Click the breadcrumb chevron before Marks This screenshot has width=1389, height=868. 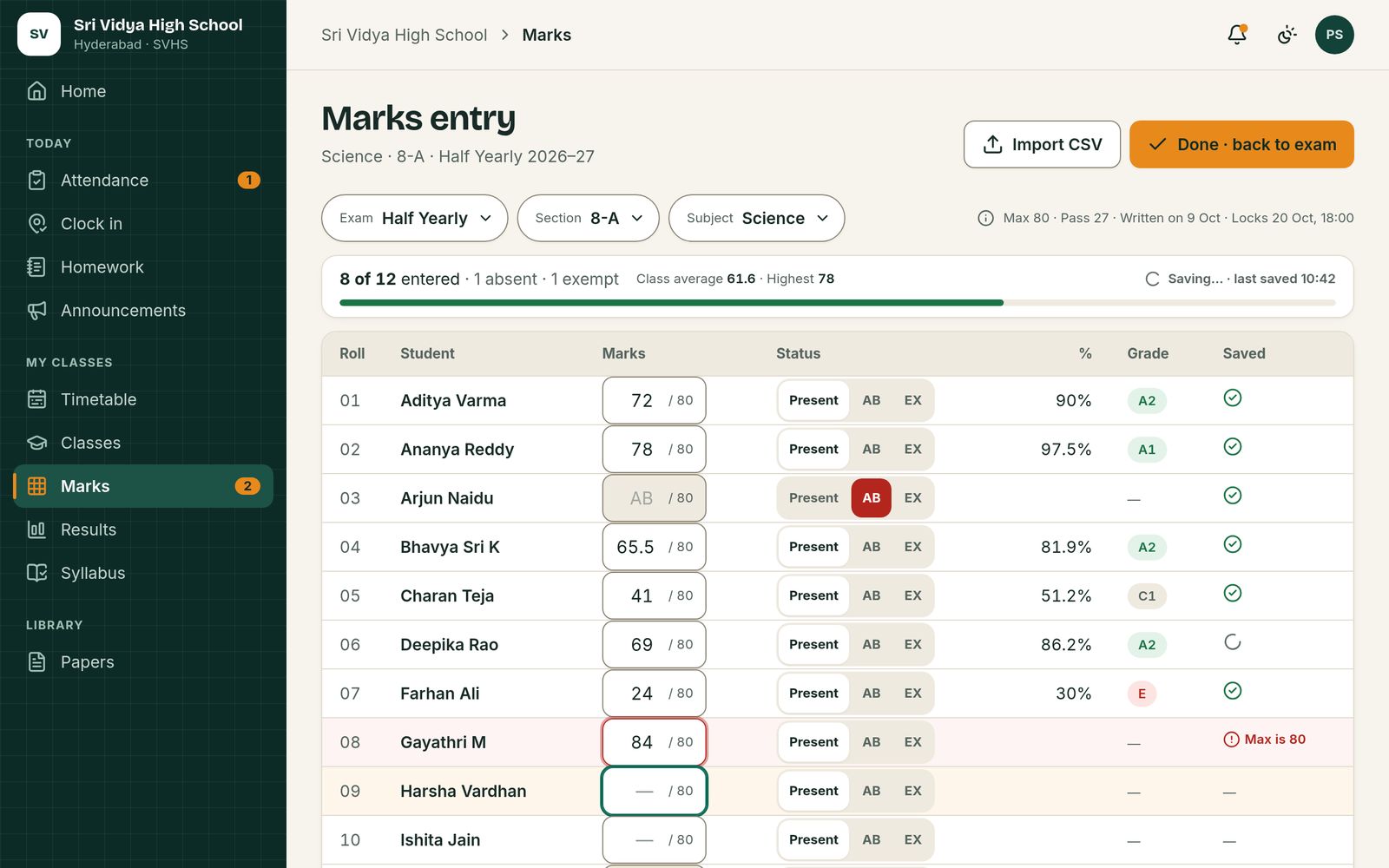504,35
